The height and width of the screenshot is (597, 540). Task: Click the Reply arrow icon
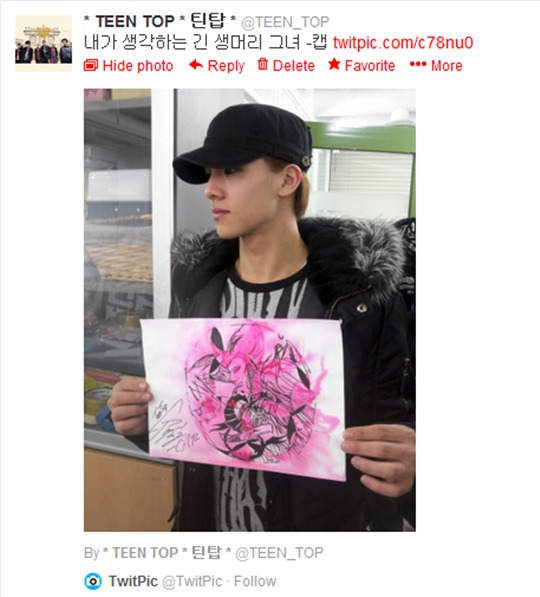pos(196,65)
